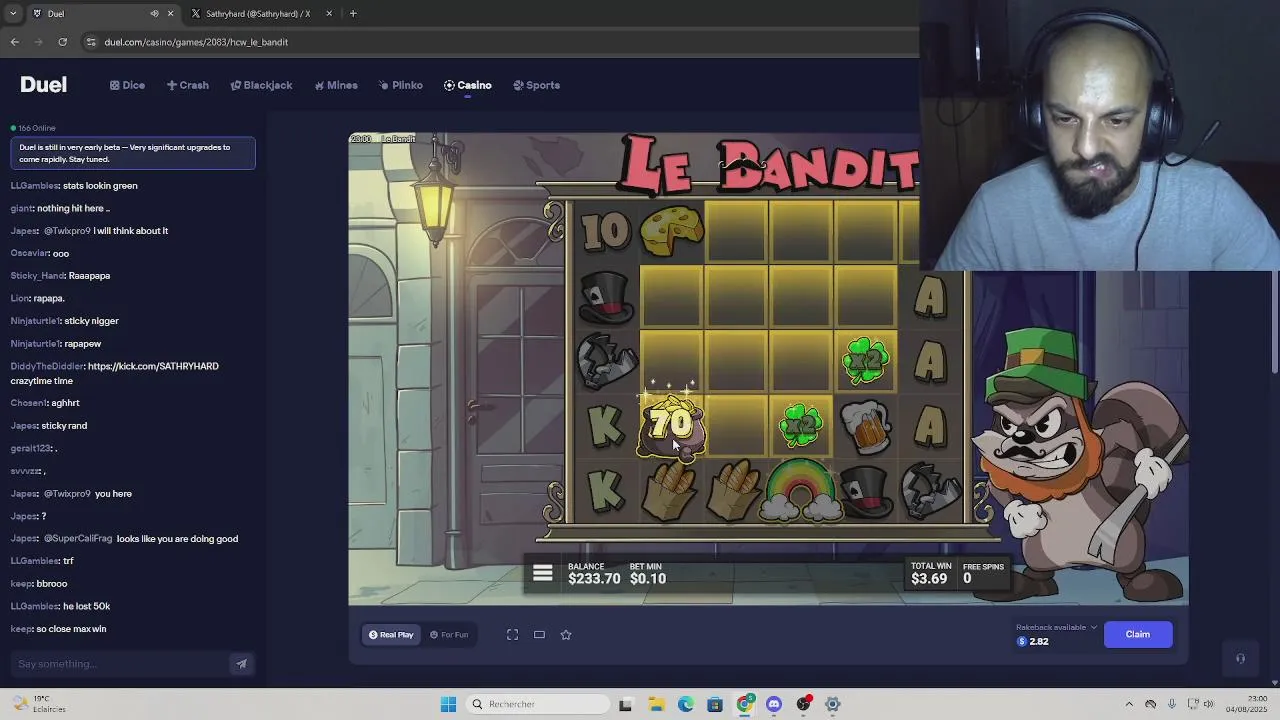Viewport: 1280px width, 720px height.
Task: Click the rainbow symbol on reels
Action: [x=801, y=493]
